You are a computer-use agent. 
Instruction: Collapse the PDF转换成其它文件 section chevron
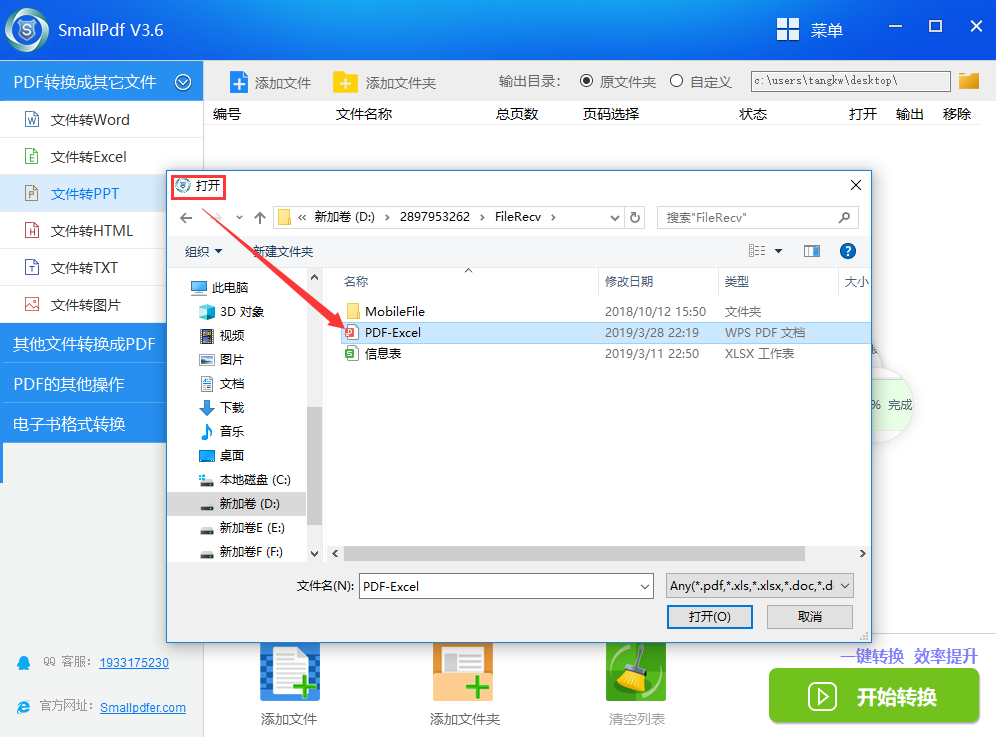click(x=183, y=83)
